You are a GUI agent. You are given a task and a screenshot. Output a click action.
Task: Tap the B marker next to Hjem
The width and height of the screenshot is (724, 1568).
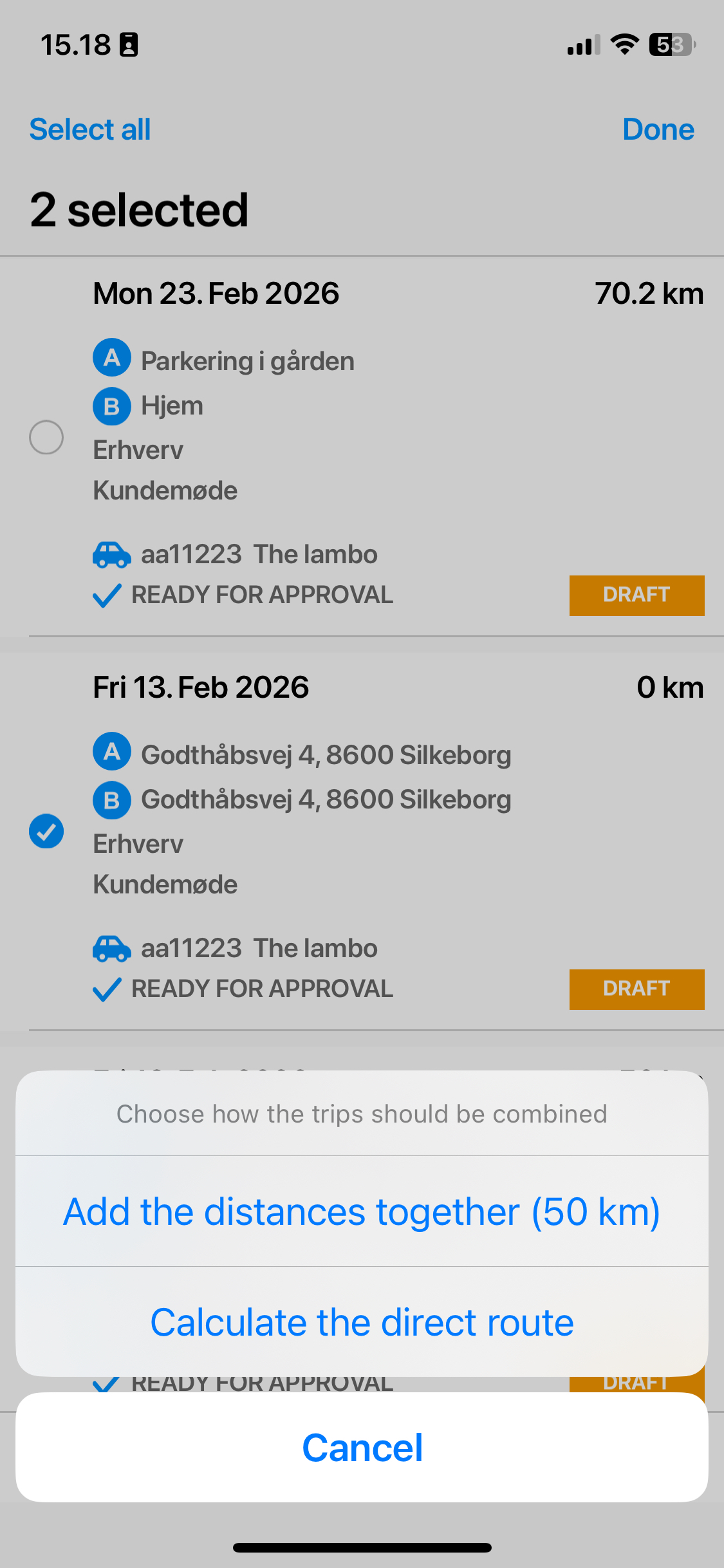point(112,406)
